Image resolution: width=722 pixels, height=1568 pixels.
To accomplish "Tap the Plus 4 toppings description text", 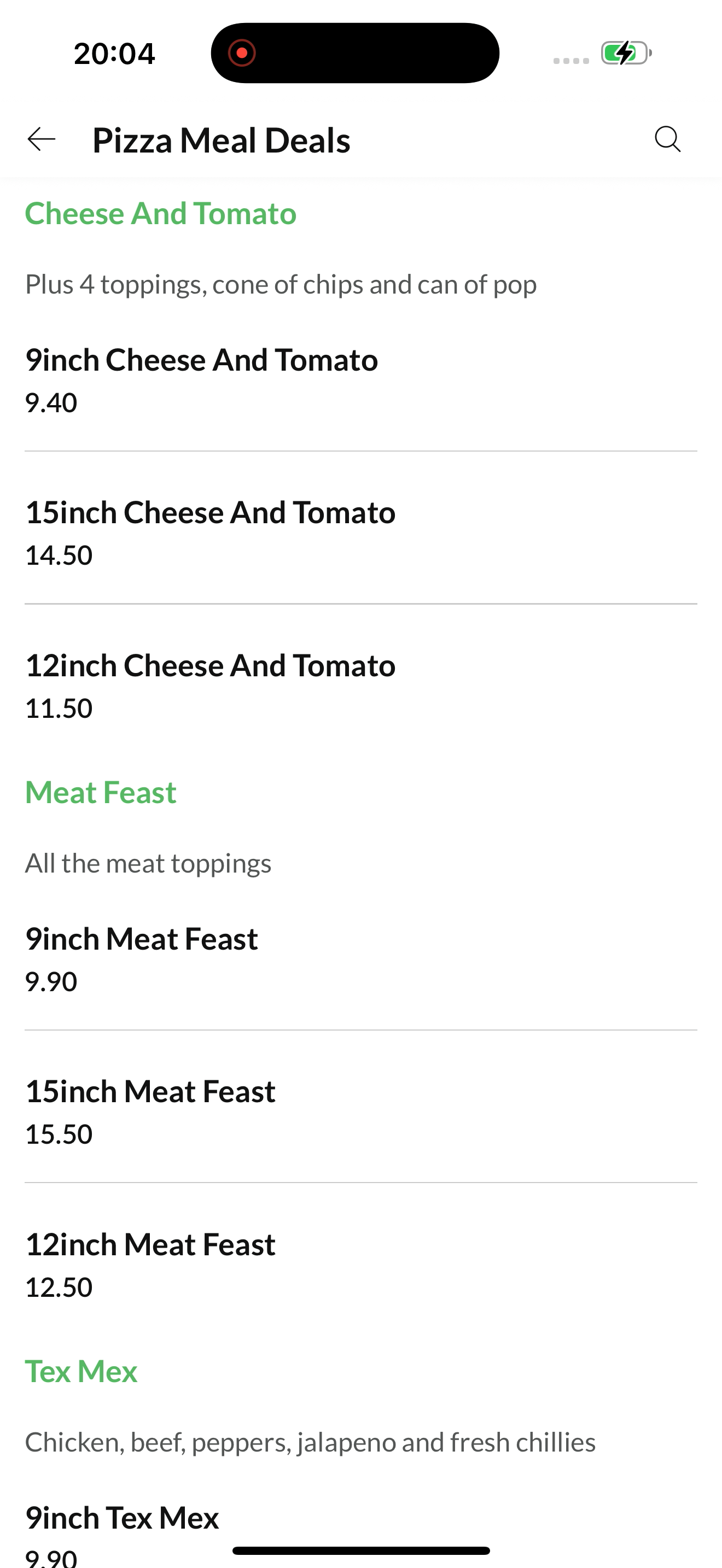I will click(281, 284).
